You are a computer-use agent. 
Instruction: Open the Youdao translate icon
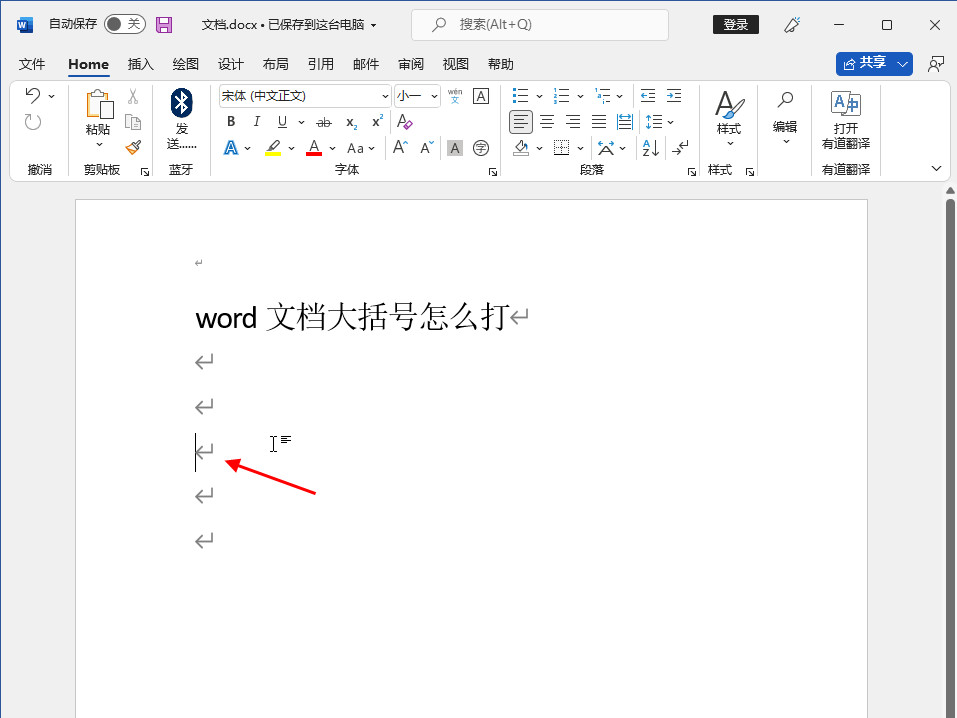tap(845, 104)
